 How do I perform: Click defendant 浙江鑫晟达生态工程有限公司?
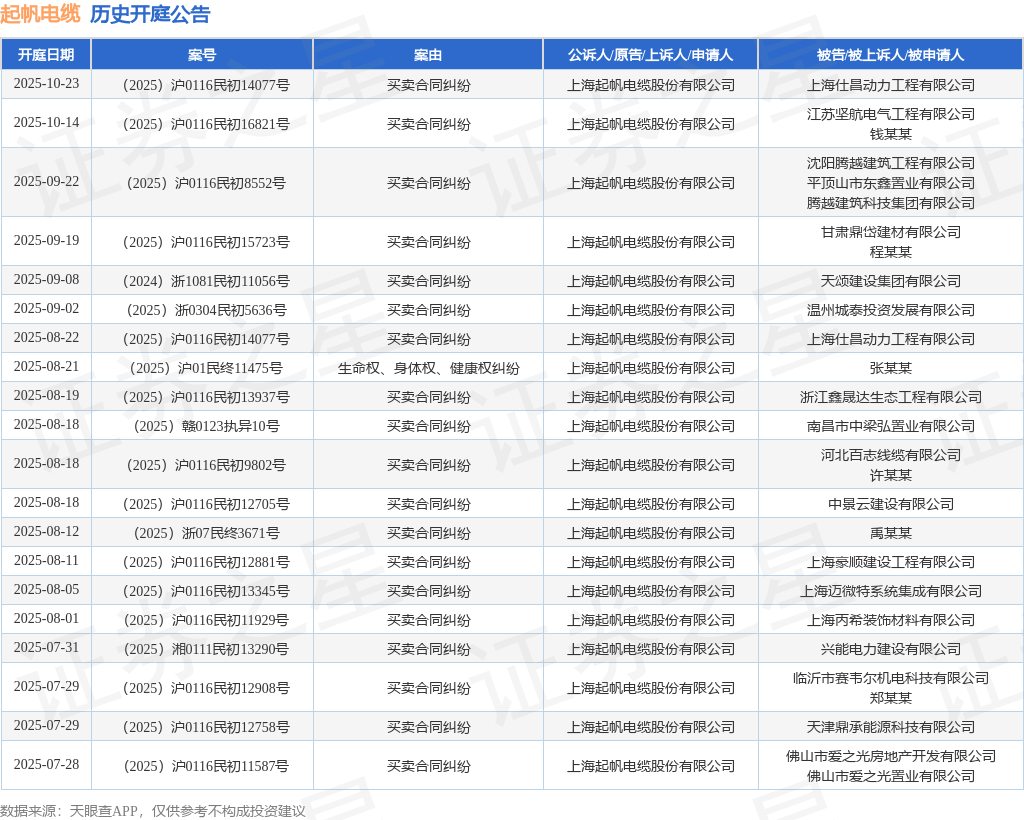[x=891, y=397]
